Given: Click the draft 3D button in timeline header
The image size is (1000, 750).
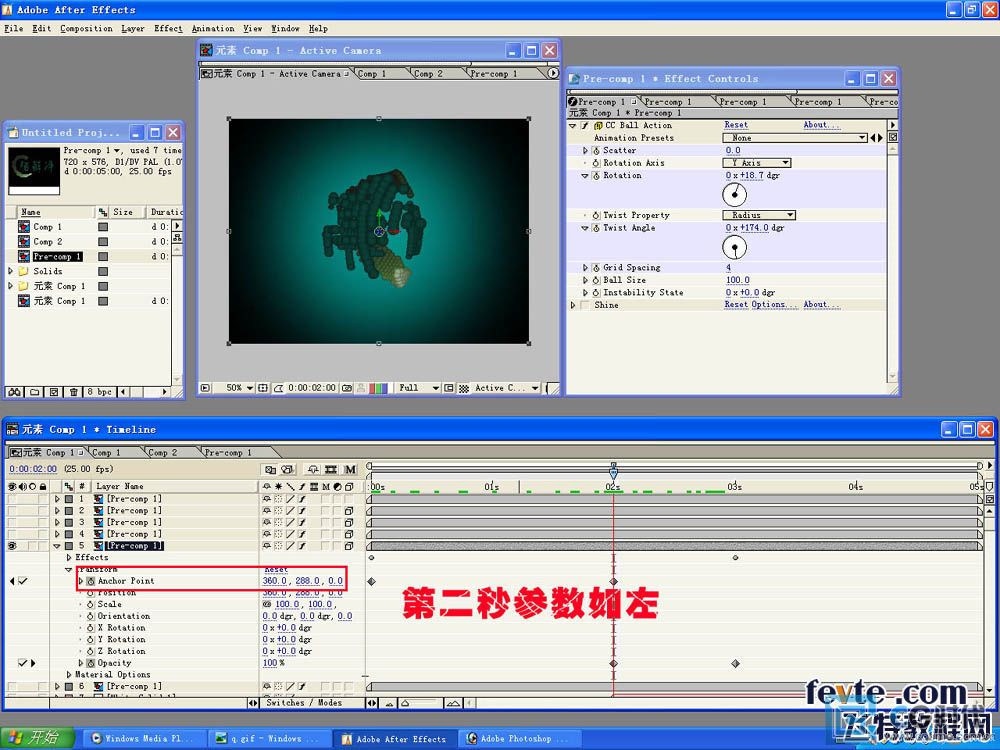Looking at the screenshot, I should point(288,469).
